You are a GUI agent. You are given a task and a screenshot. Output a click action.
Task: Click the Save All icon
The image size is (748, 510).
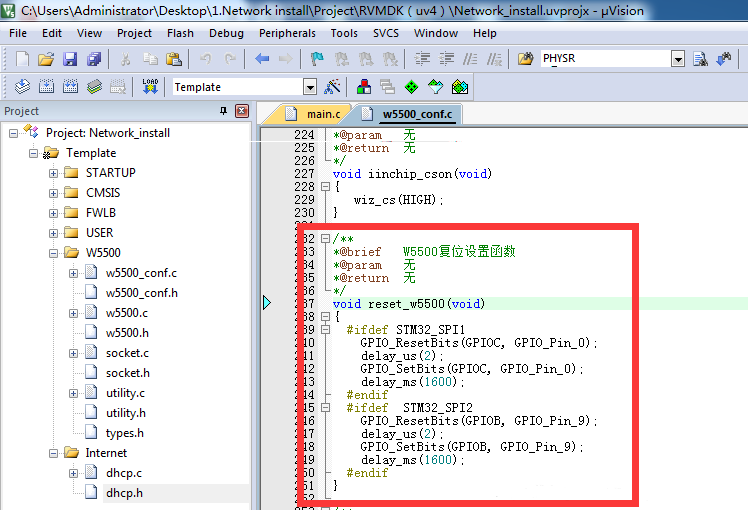(94, 59)
